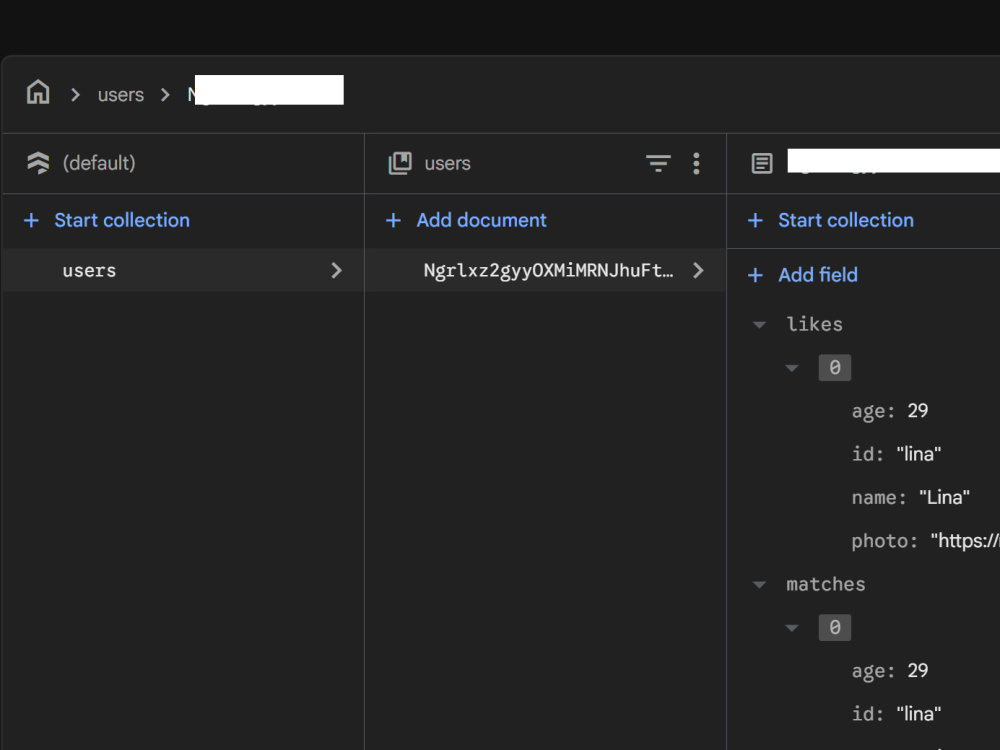Collapse item 0 under likes
The image size is (1000, 750).
[791, 368]
